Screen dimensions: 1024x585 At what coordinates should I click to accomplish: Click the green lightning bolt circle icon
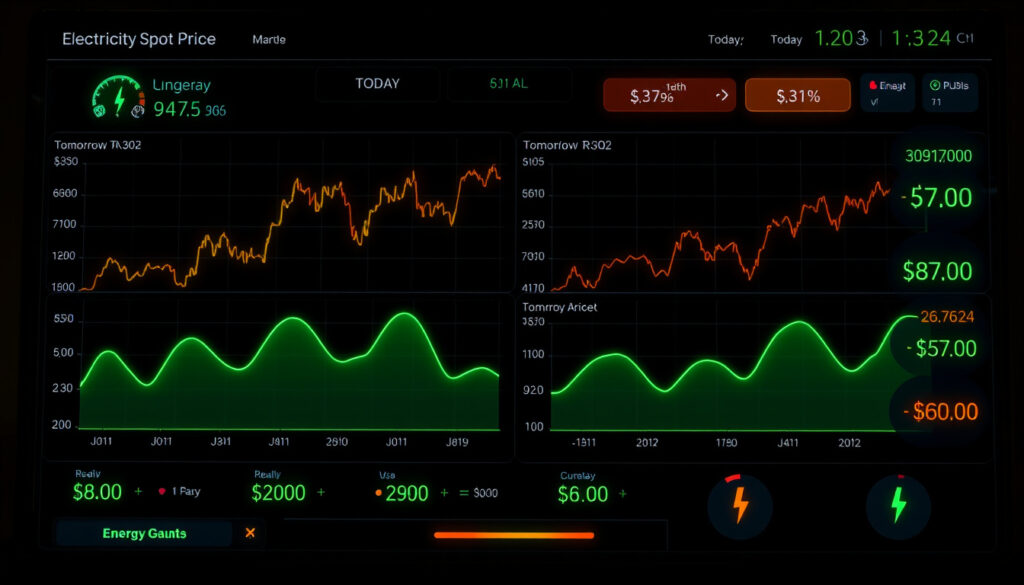coord(899,506)
